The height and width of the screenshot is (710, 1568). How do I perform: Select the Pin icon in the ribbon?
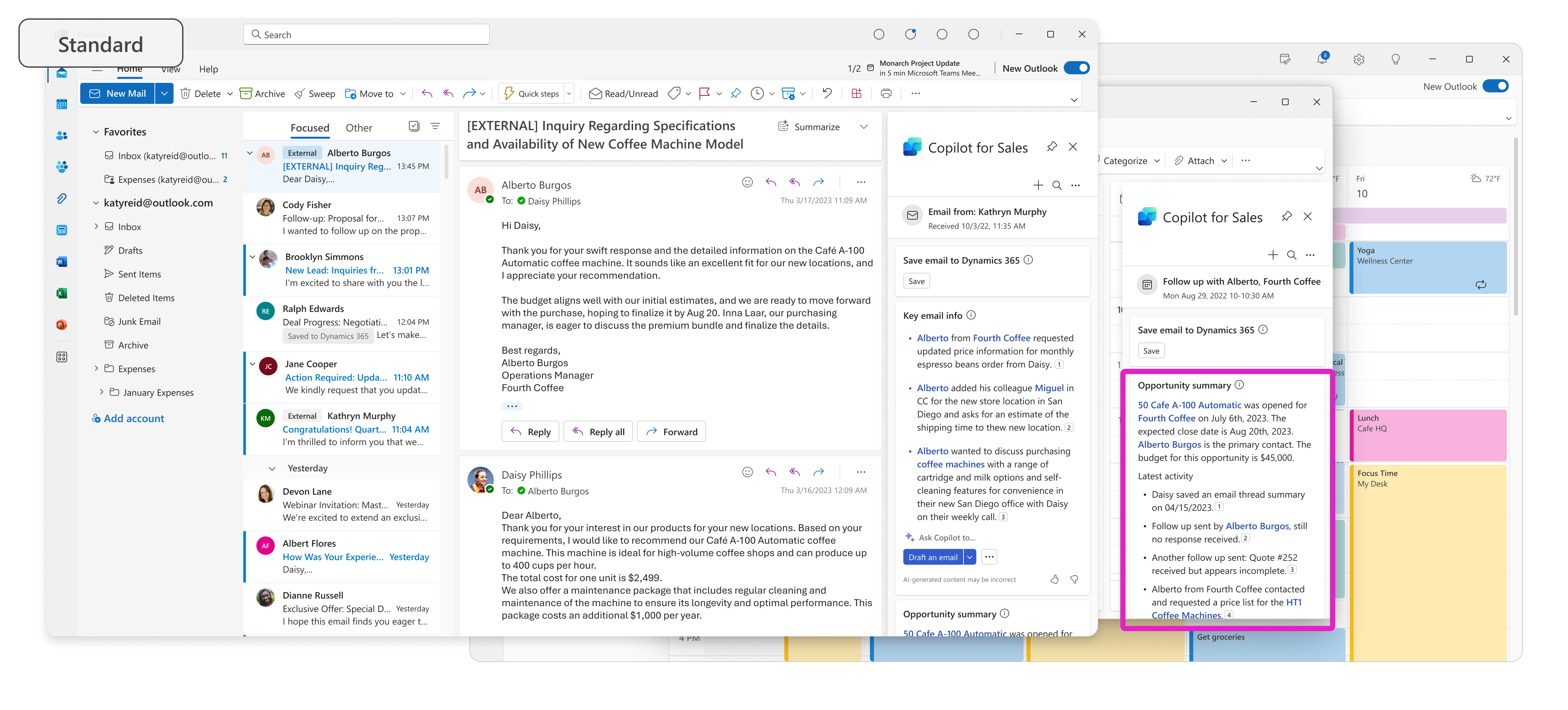pyautogui.click(x=736, y=93)
